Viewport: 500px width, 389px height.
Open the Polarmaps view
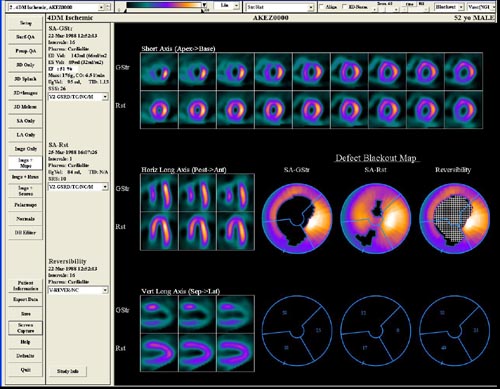[26, 205]
